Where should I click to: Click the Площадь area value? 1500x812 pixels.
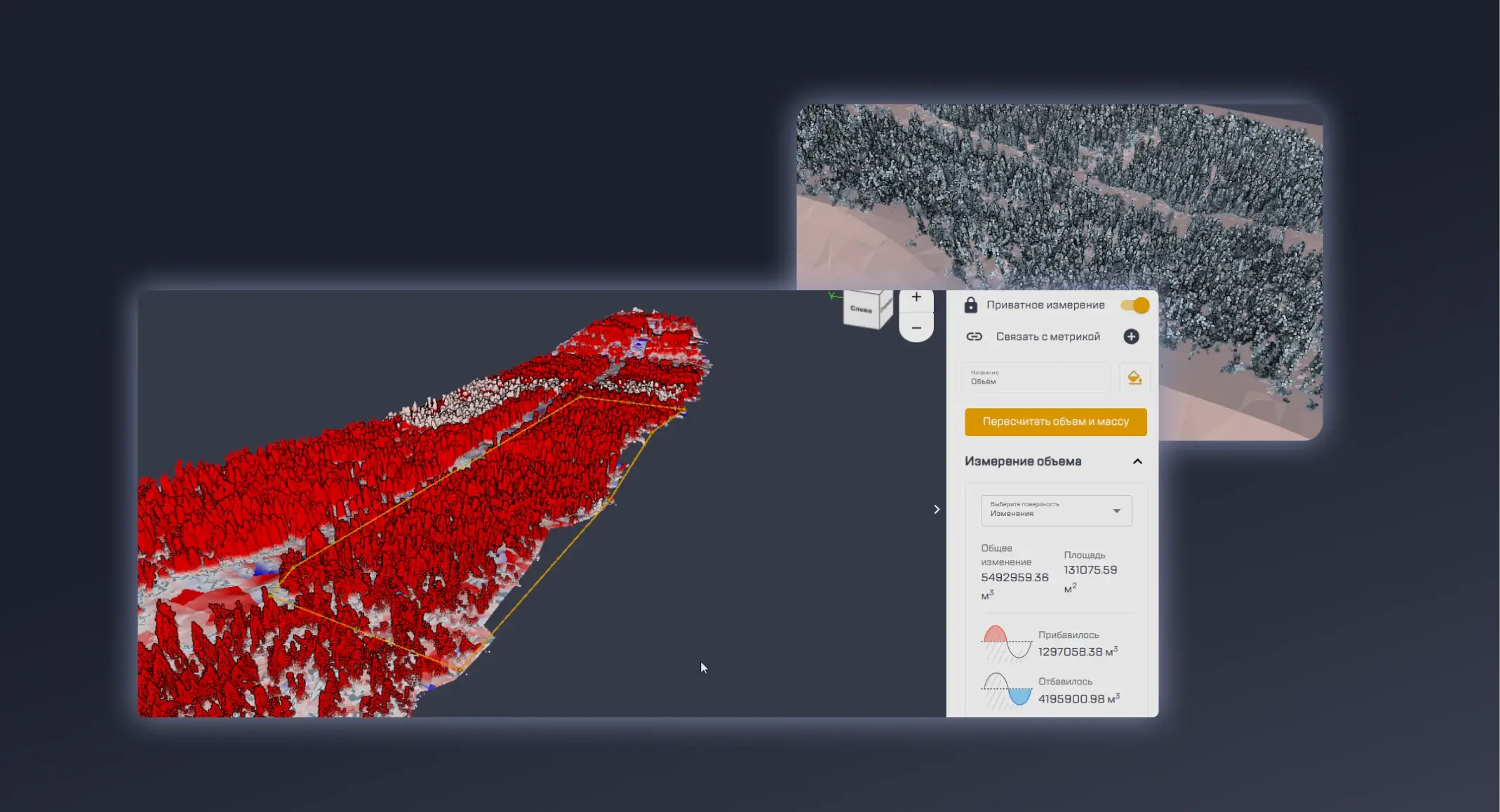1090,570
